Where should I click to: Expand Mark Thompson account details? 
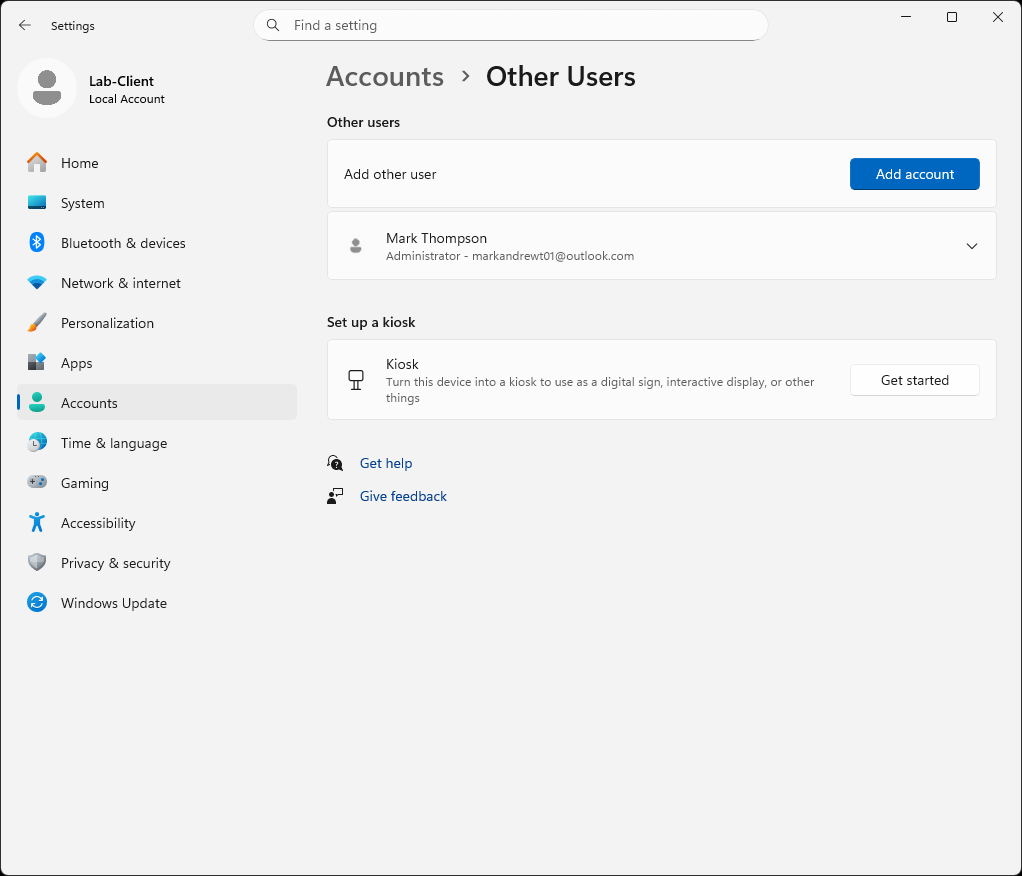click(x=971, y=245)
